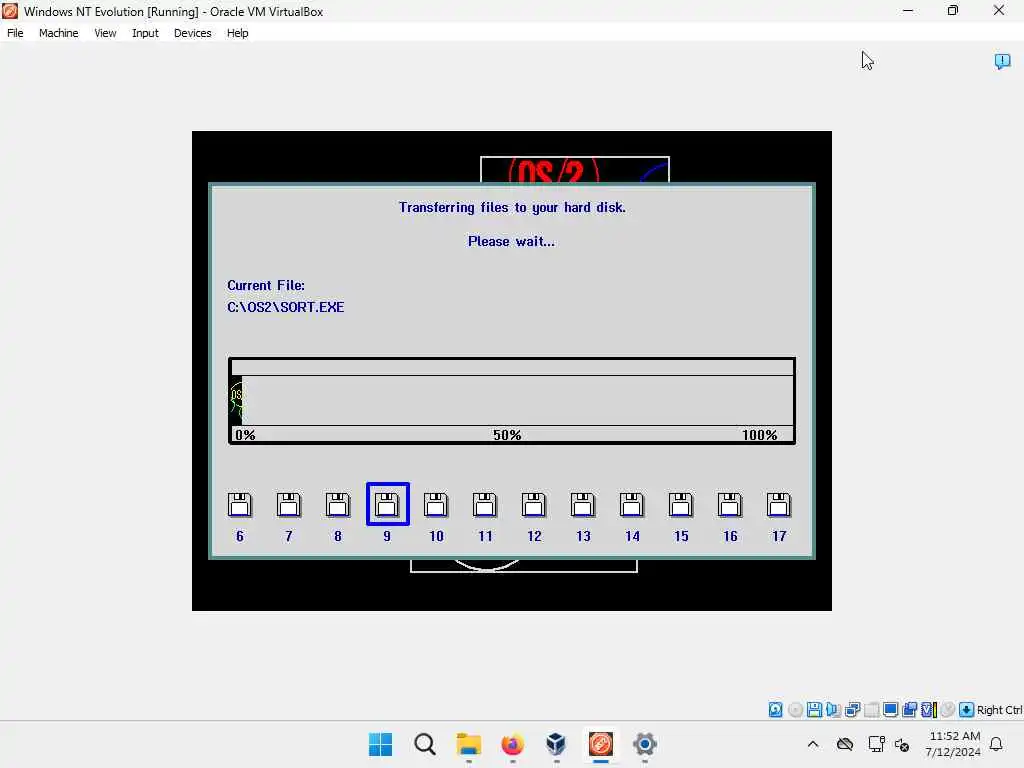Click floppy disk icon number 12

pos(534,505)
